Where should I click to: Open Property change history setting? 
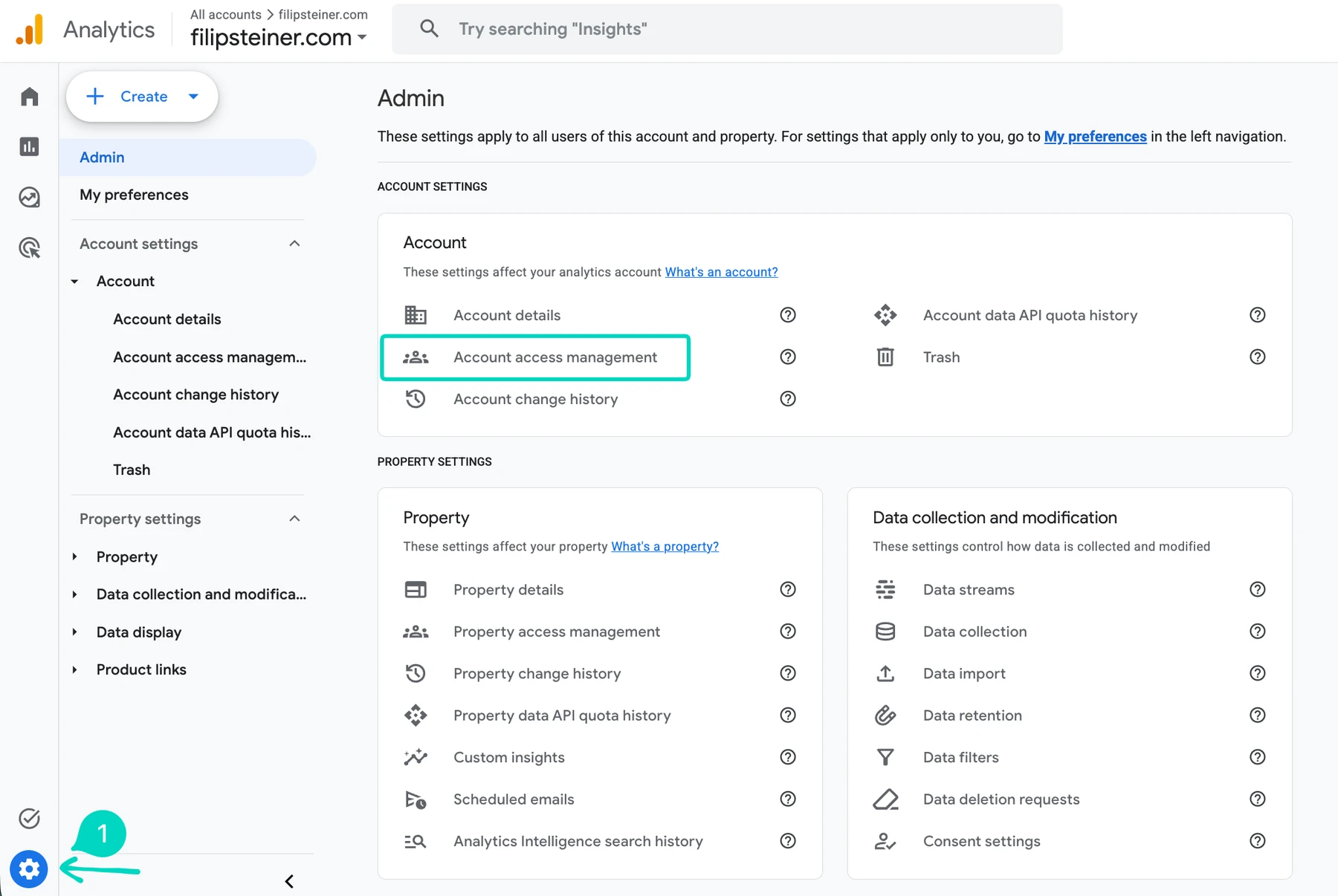click(x=537, y=674)
